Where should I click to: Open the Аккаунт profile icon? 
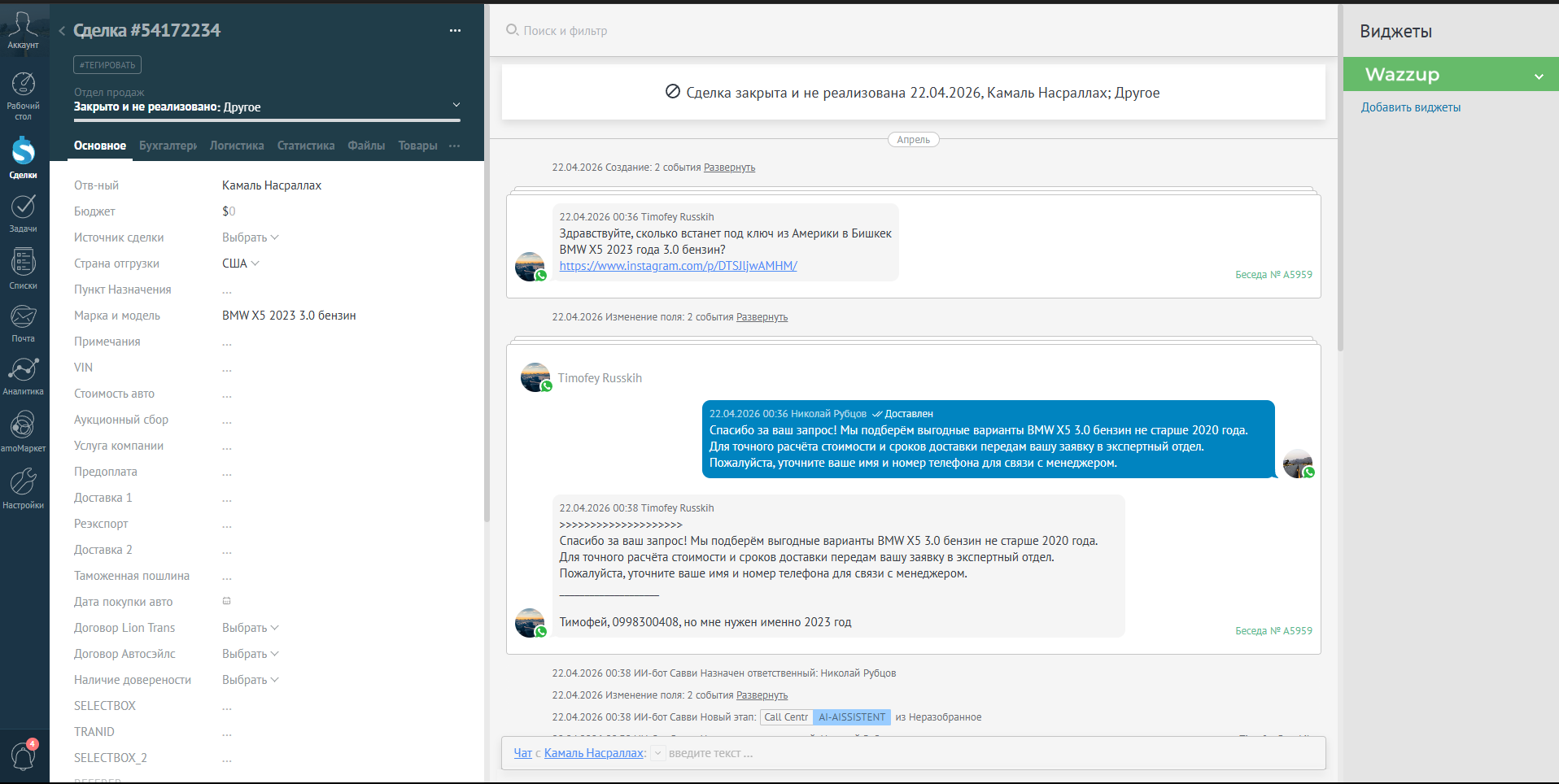(23, 30)
